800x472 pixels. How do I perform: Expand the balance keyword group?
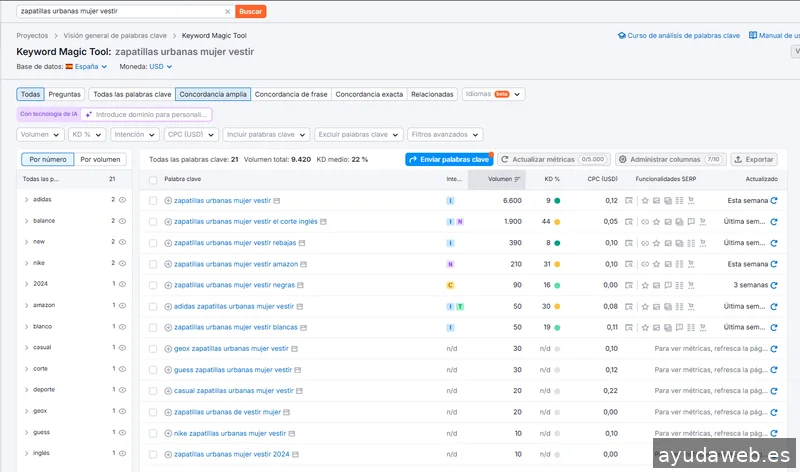(x=26, y=221)
